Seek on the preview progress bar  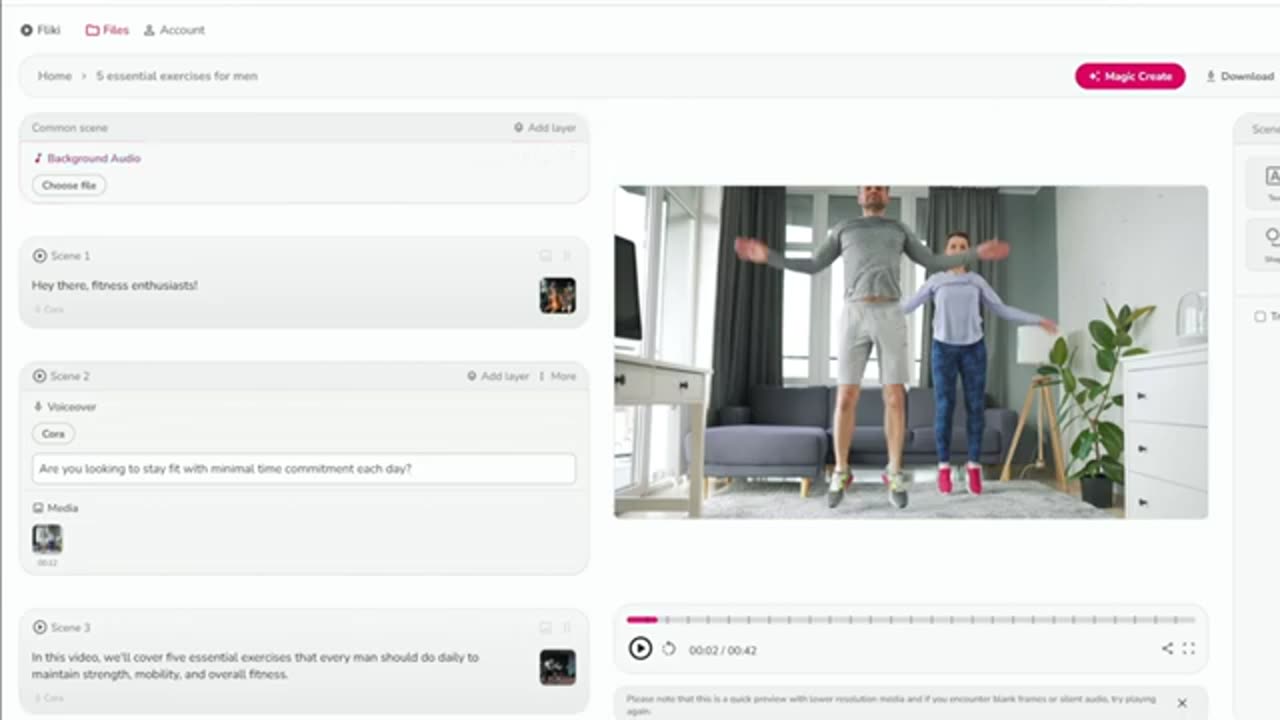[x=911, y=620]
